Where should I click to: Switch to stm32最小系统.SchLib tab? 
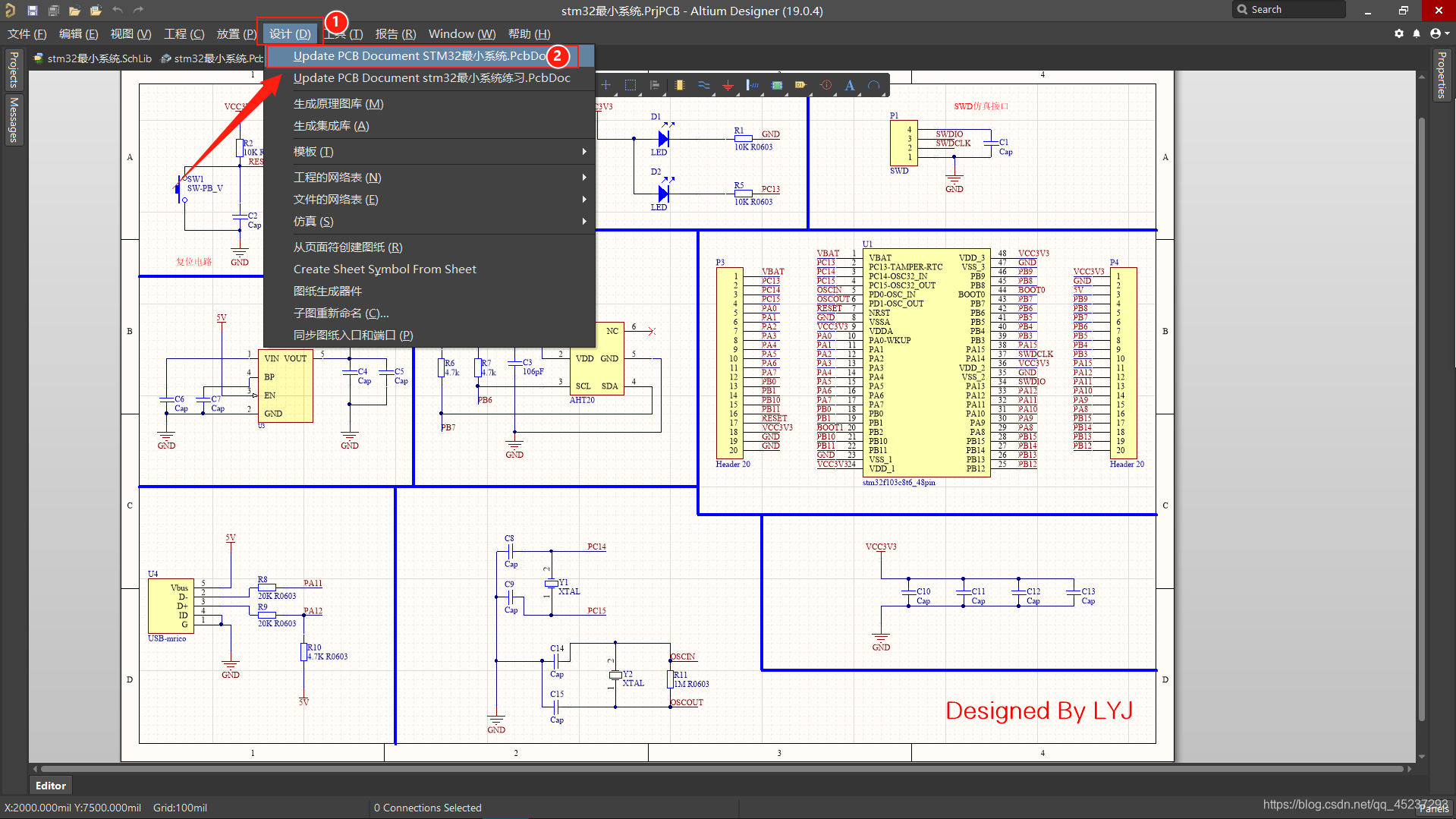point(93,58)
